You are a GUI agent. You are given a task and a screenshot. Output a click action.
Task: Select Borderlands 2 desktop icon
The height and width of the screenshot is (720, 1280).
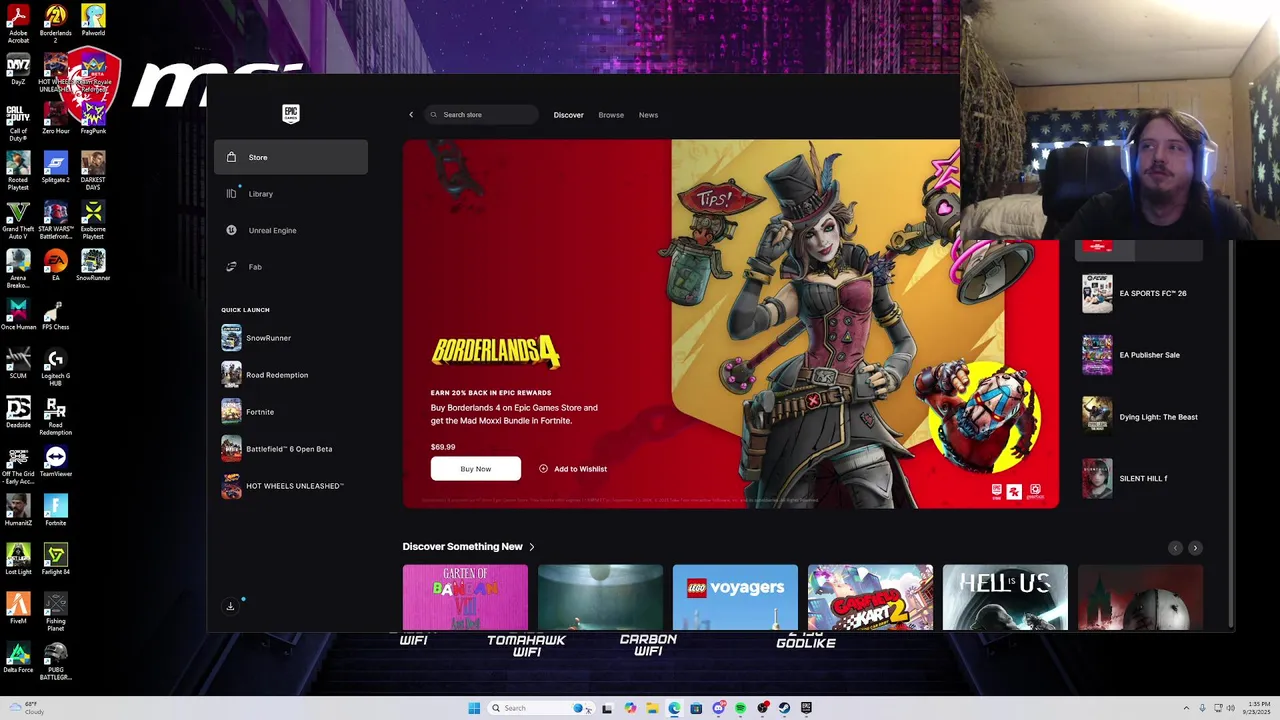point(55,23)
